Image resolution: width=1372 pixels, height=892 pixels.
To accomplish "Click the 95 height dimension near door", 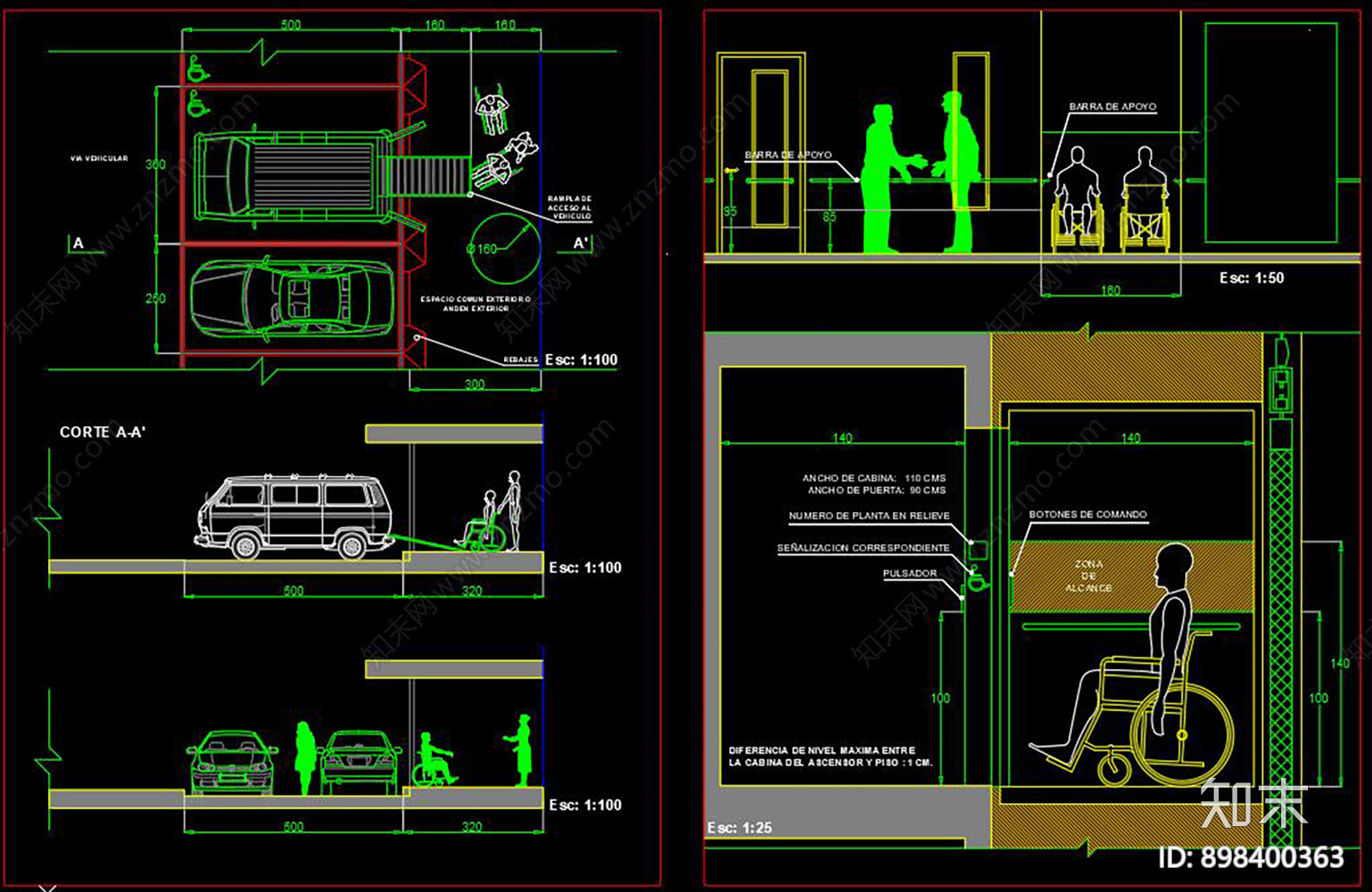I will point(730,211).
